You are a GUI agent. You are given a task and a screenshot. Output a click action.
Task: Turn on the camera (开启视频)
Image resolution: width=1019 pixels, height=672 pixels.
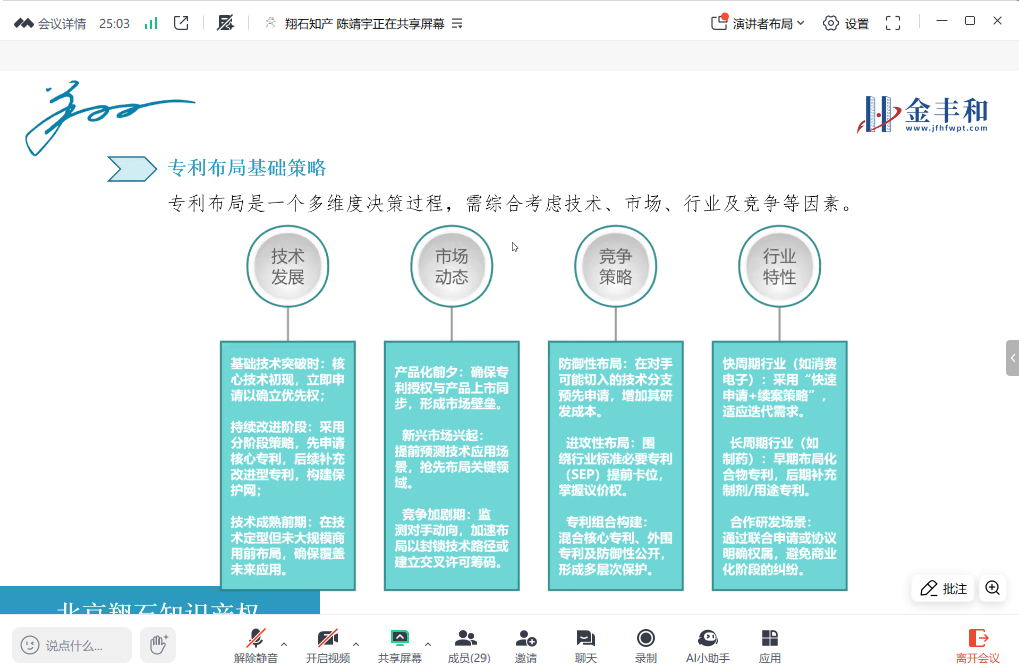pos(327,645)
